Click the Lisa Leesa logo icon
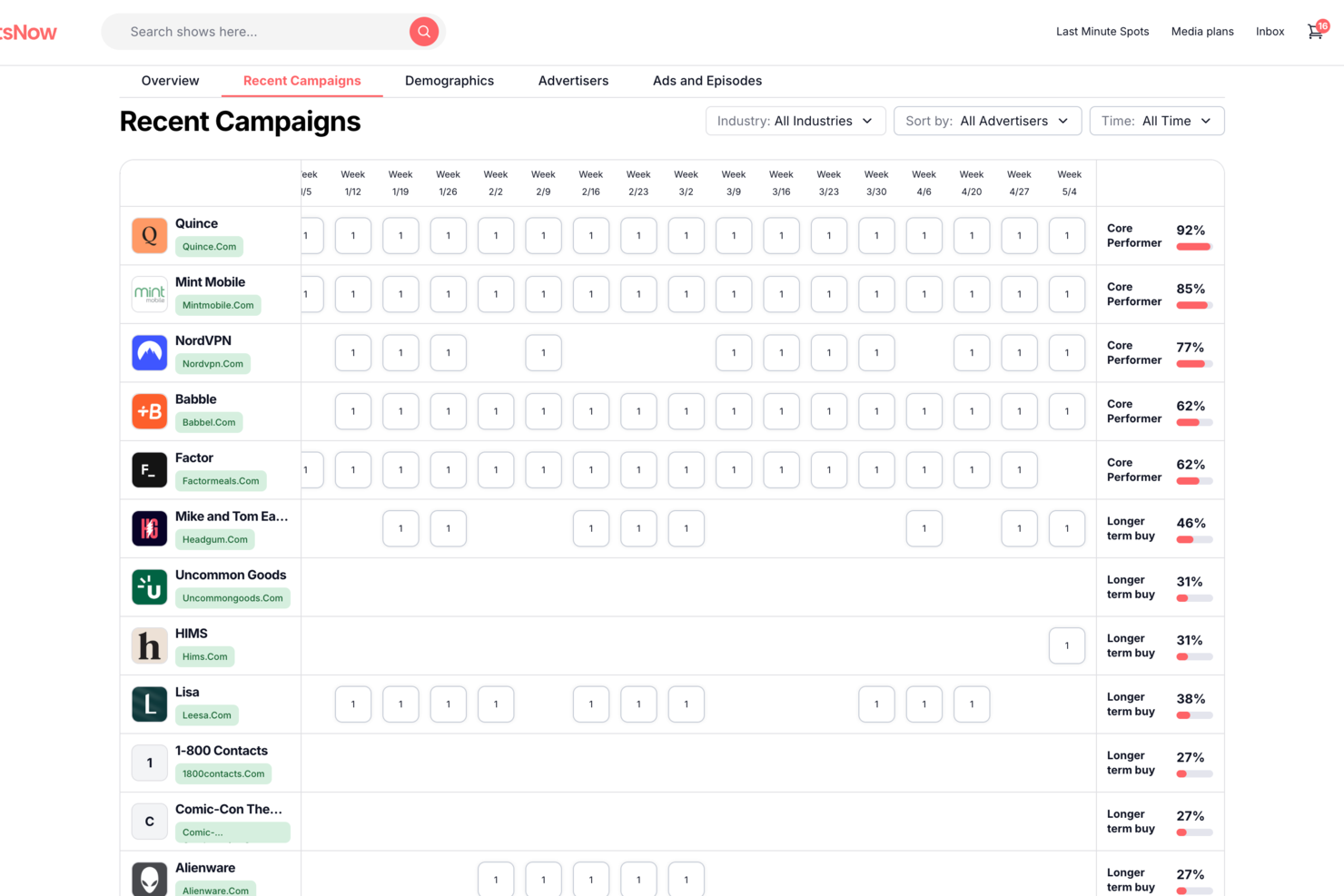 pos(150,704)
